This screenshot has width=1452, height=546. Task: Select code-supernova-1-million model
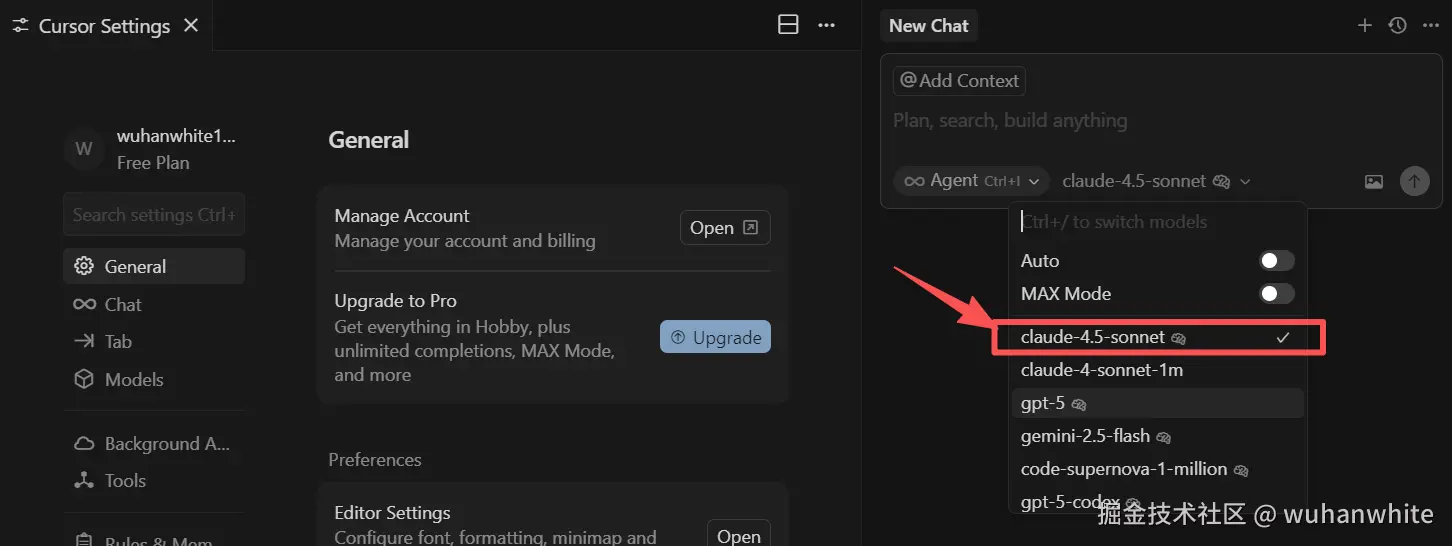(x=1157, y=469)
